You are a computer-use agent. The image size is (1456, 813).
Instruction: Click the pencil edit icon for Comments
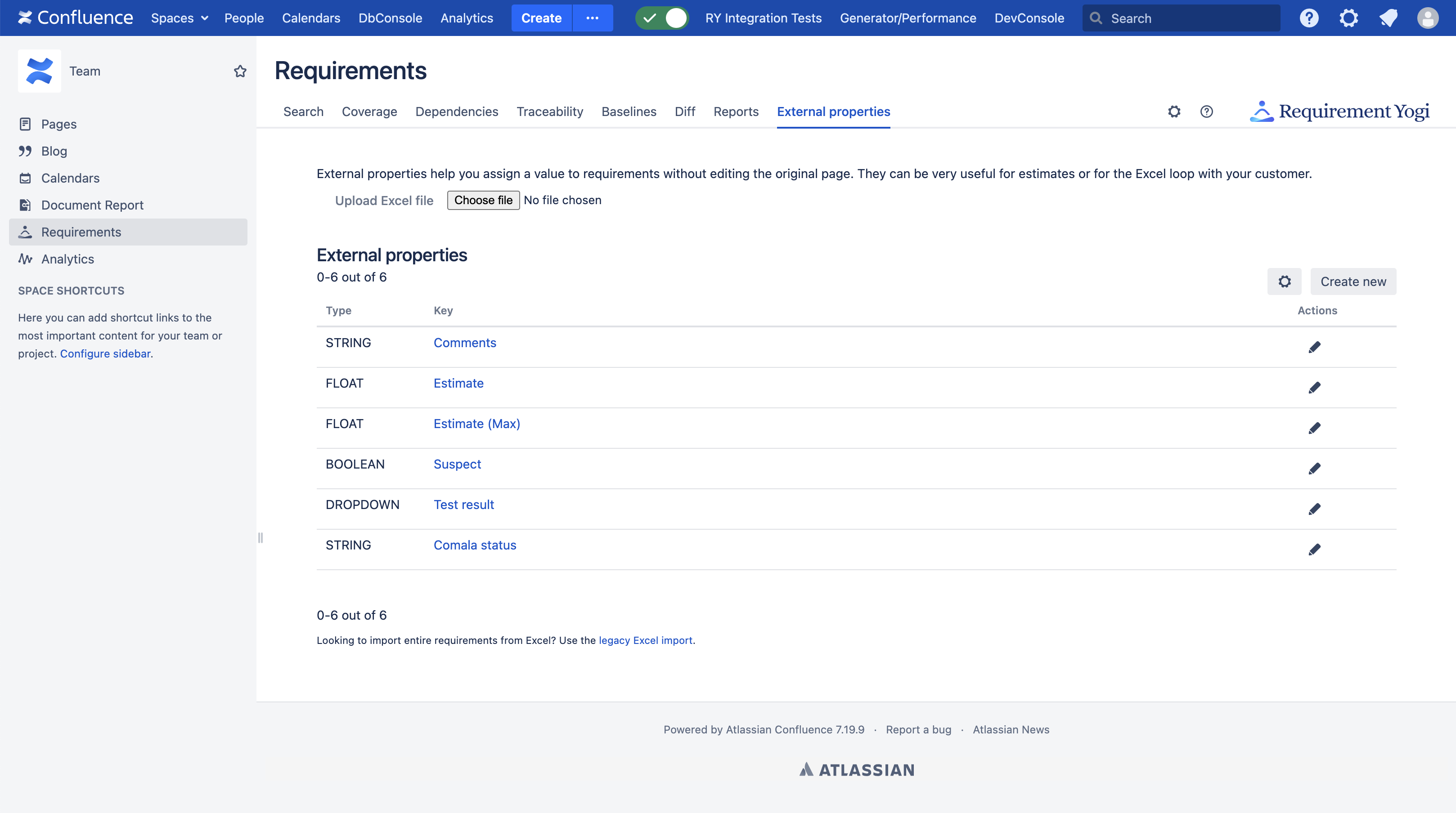tap(1314, 347)
